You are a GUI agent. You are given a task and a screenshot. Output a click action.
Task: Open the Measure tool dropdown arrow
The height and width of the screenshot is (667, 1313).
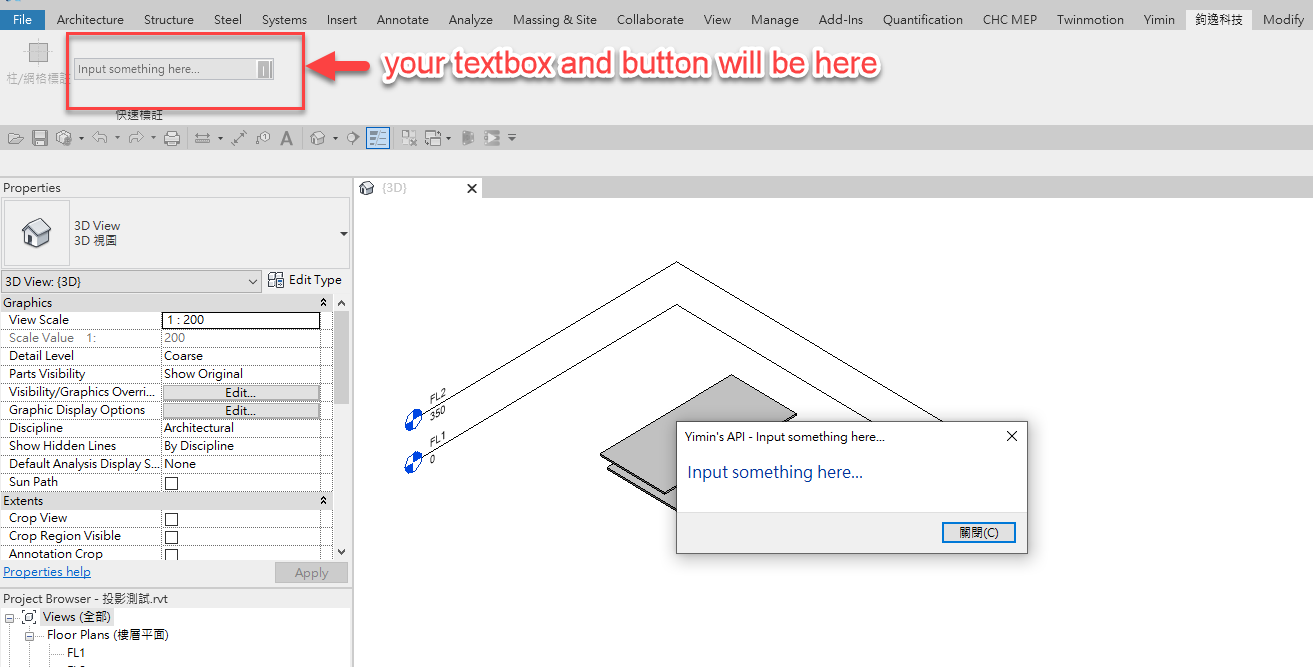(220, 138)
